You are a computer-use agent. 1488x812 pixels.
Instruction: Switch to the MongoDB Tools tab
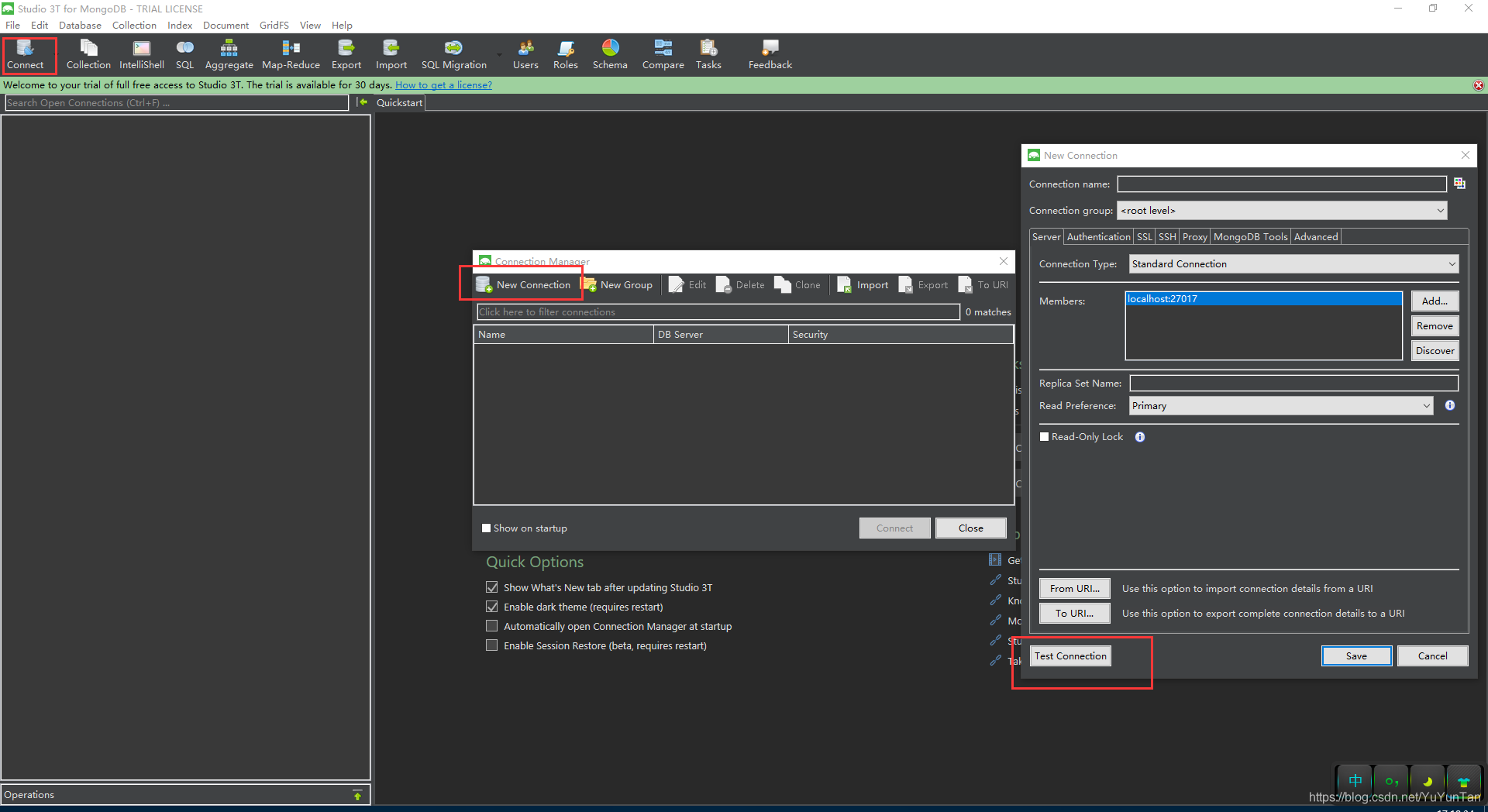tap(1250, 237)
